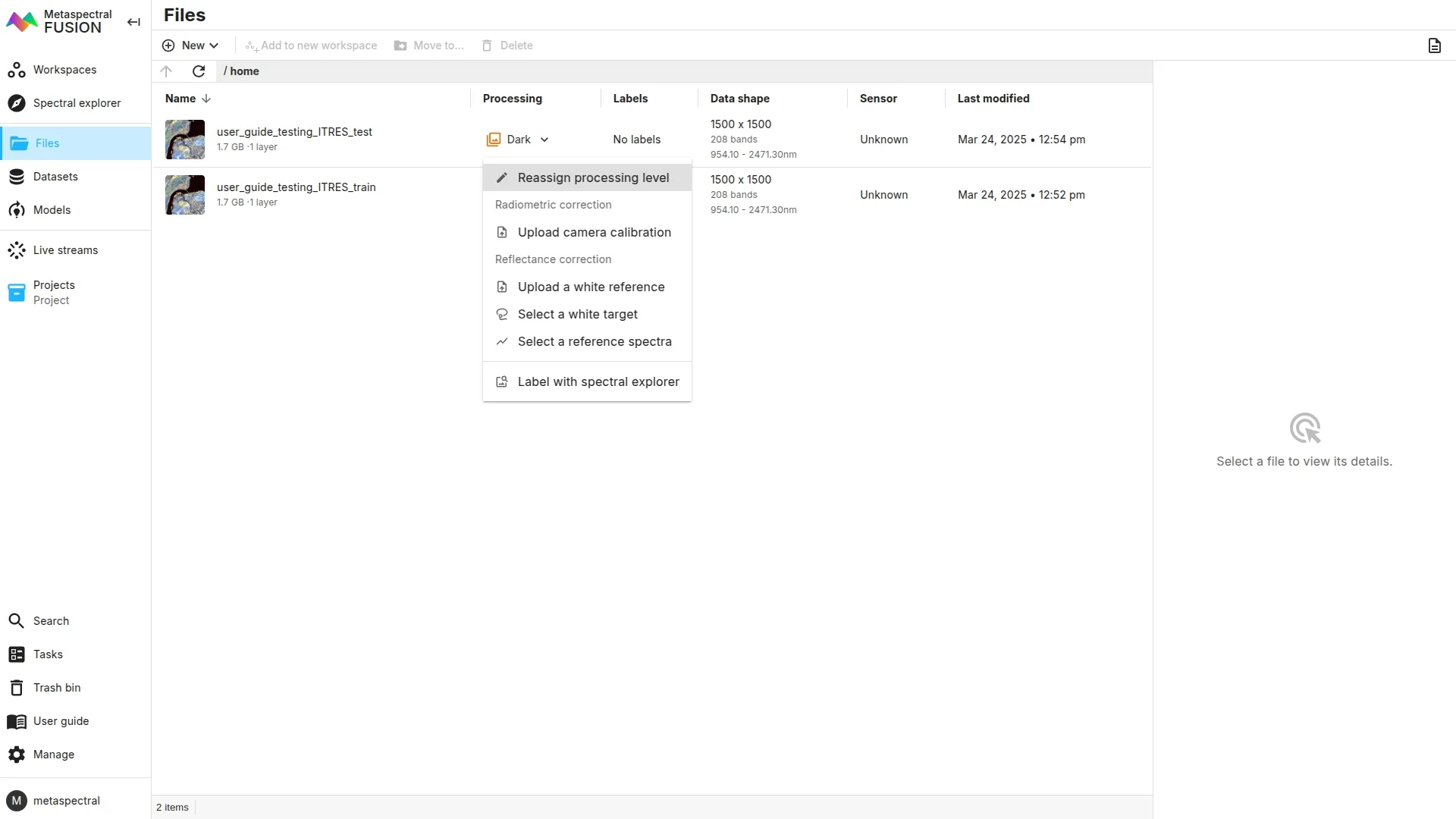
Task: Select Reassign processing level menu item
Action: pos(593,177)
